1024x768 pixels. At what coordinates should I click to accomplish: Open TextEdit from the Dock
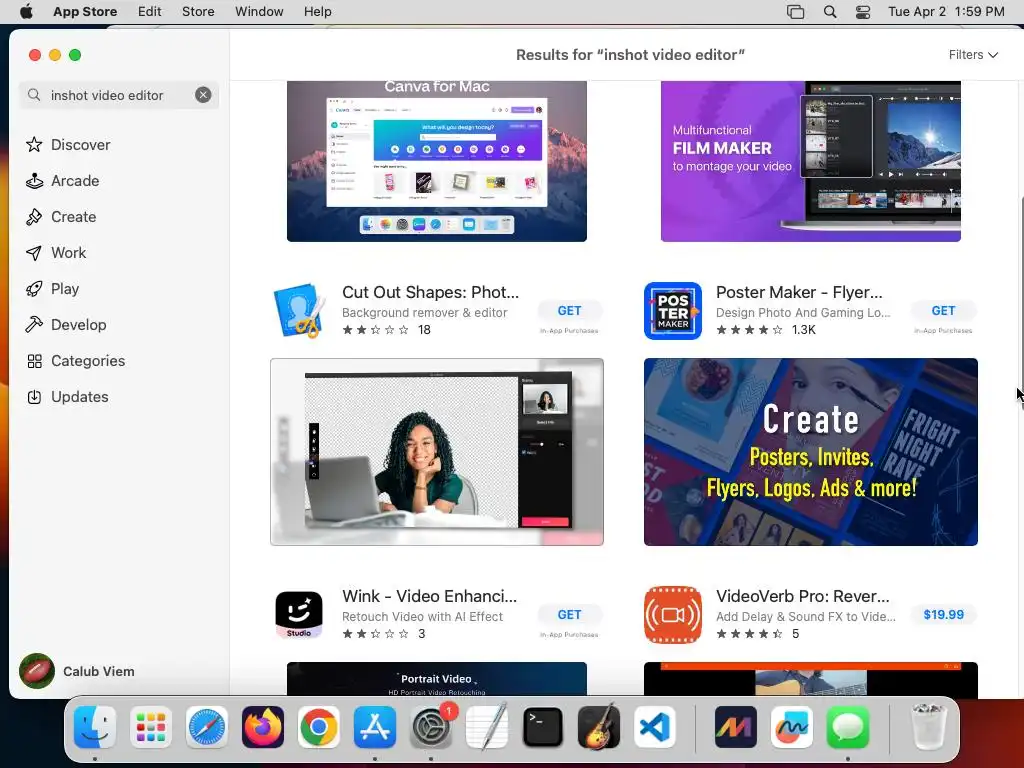pos(487,727)
